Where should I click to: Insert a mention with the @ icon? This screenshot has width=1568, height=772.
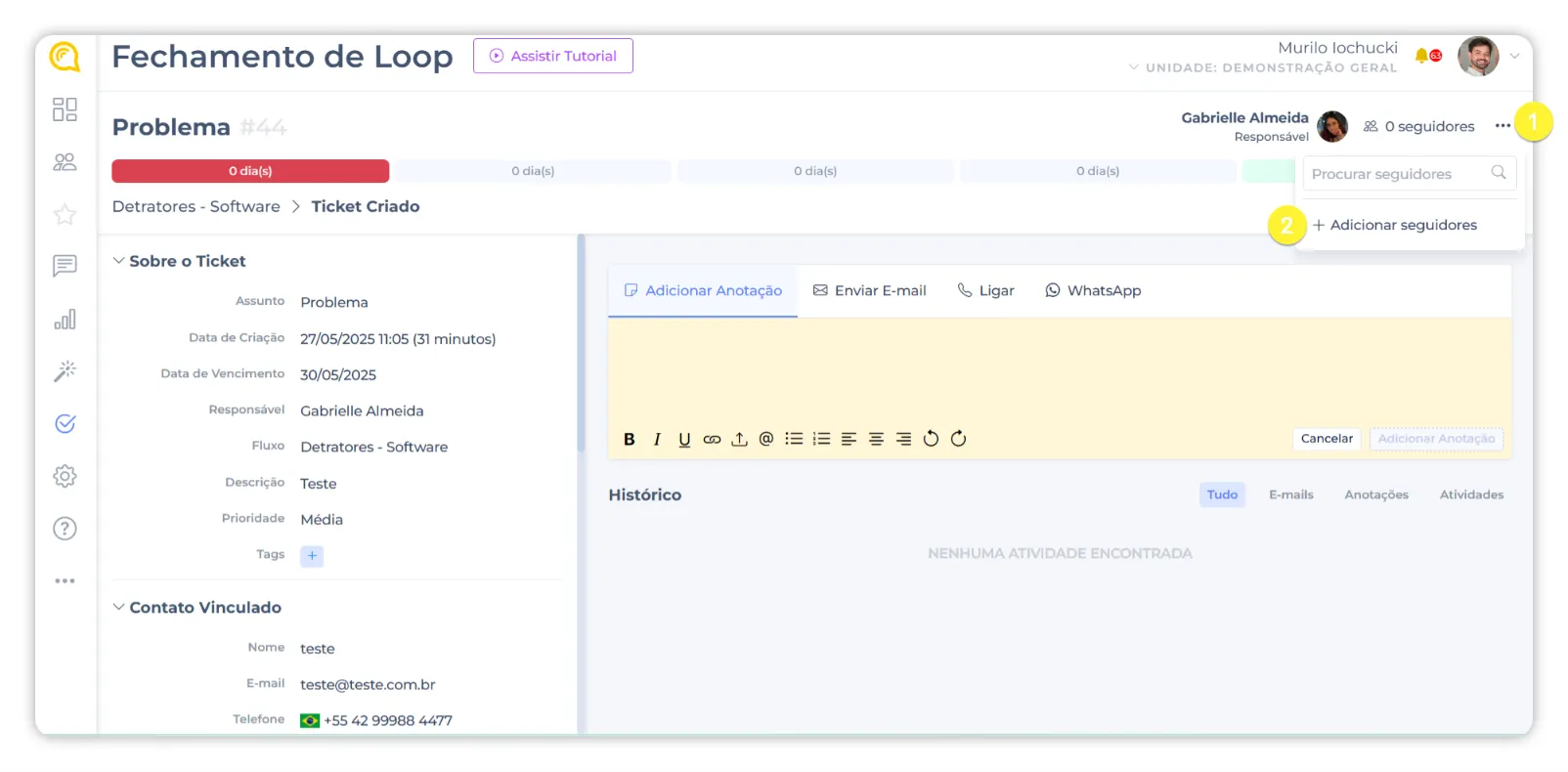click(766, 439)
